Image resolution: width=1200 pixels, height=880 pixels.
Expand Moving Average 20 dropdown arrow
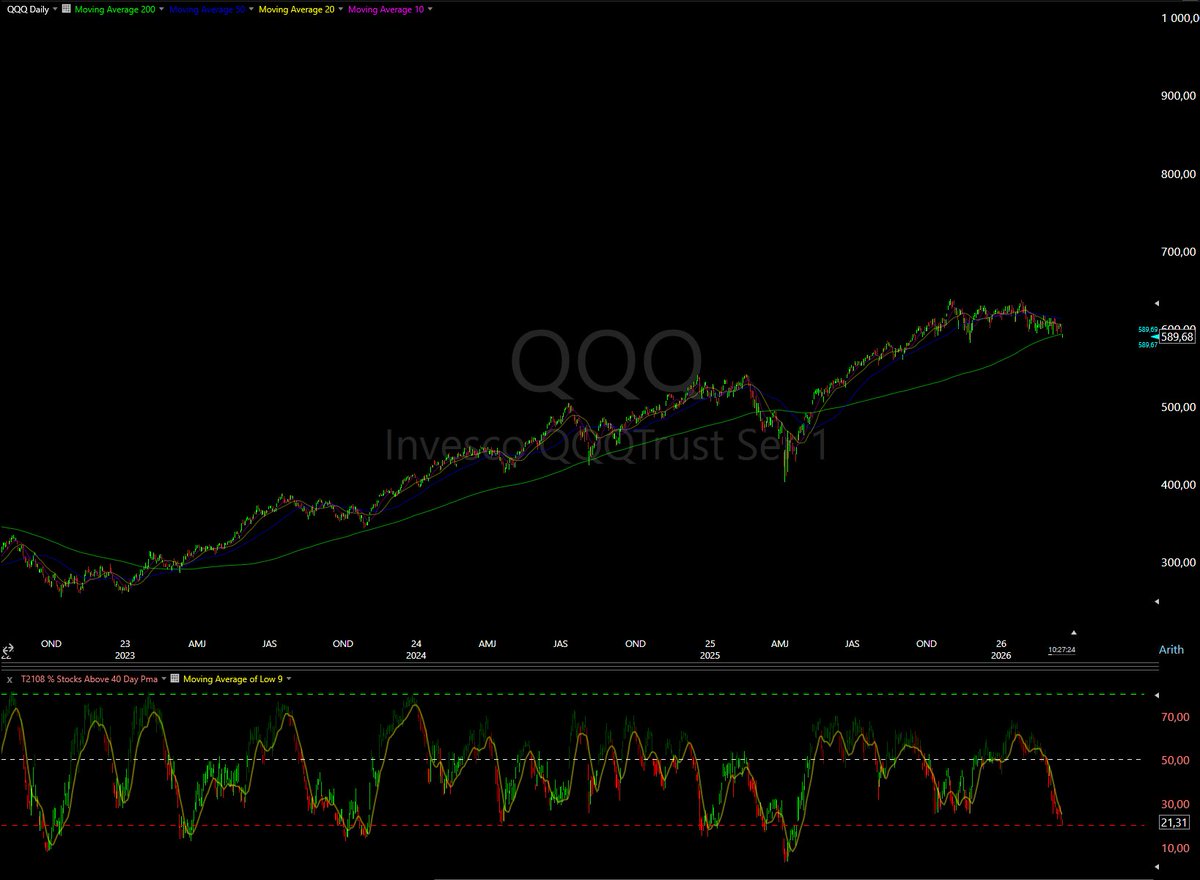(x=341, y=9)
